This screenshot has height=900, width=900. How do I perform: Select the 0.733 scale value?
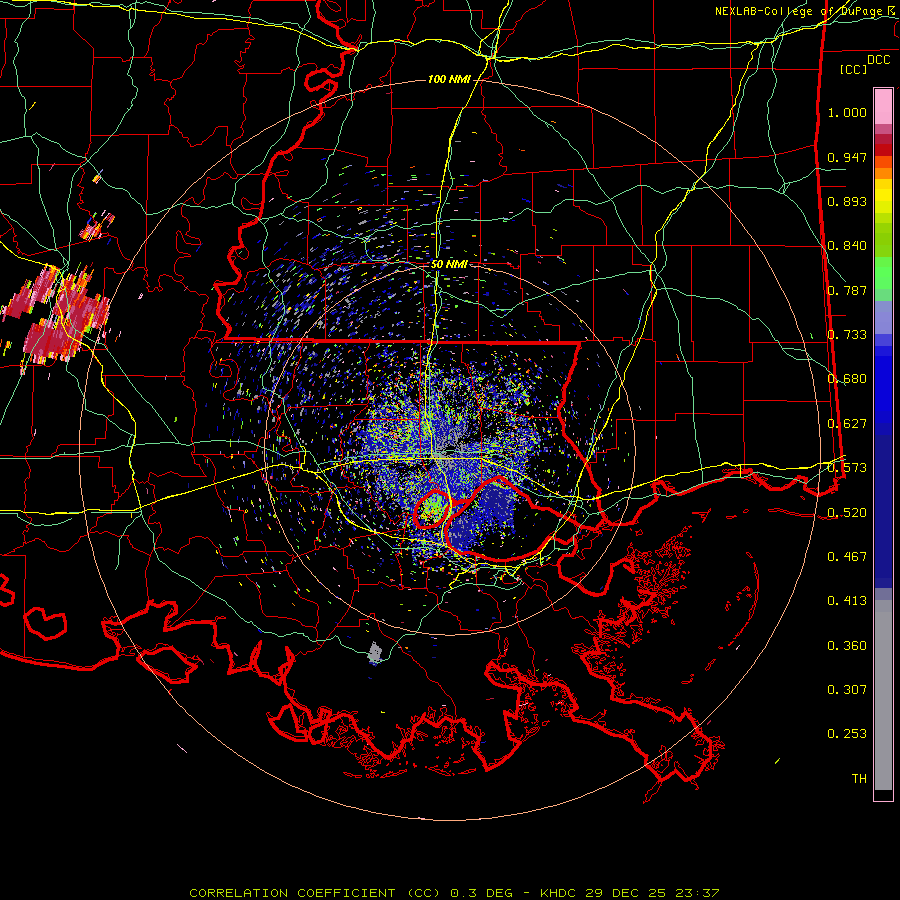tap(847, 335)
